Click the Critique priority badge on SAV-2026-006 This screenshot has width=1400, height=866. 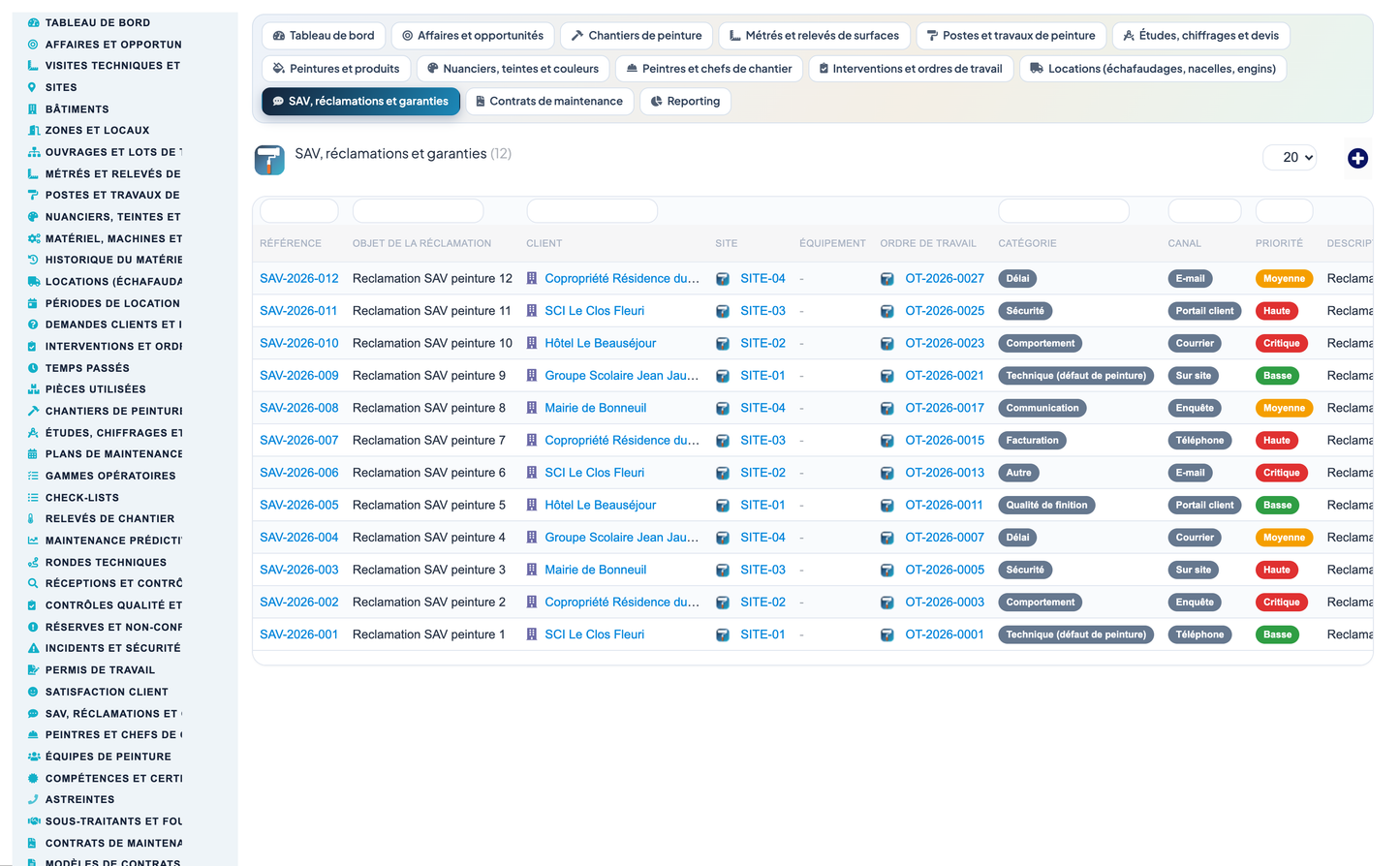pyautogui.click(x=1281, y=473)
